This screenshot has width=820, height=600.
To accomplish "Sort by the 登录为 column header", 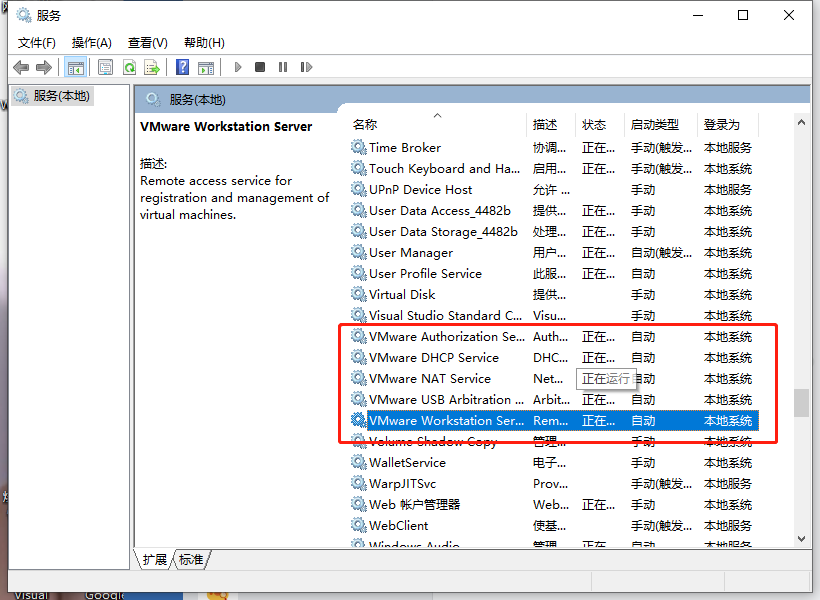I will pos(728,124).
